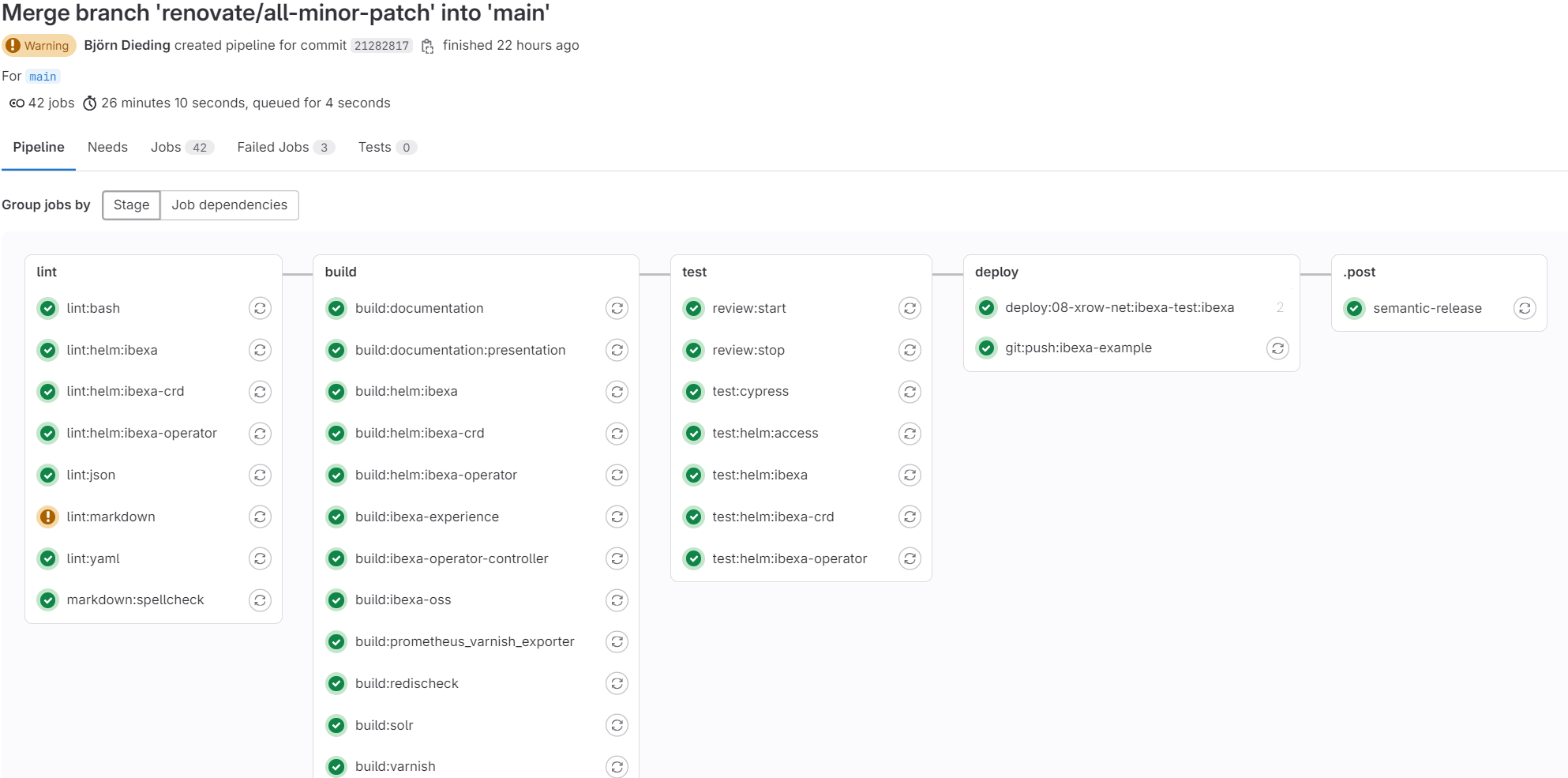Screen dimensions: 1568x778
Task: Copy the commit SHA to clipboard
Action: [x=427, y=46]
